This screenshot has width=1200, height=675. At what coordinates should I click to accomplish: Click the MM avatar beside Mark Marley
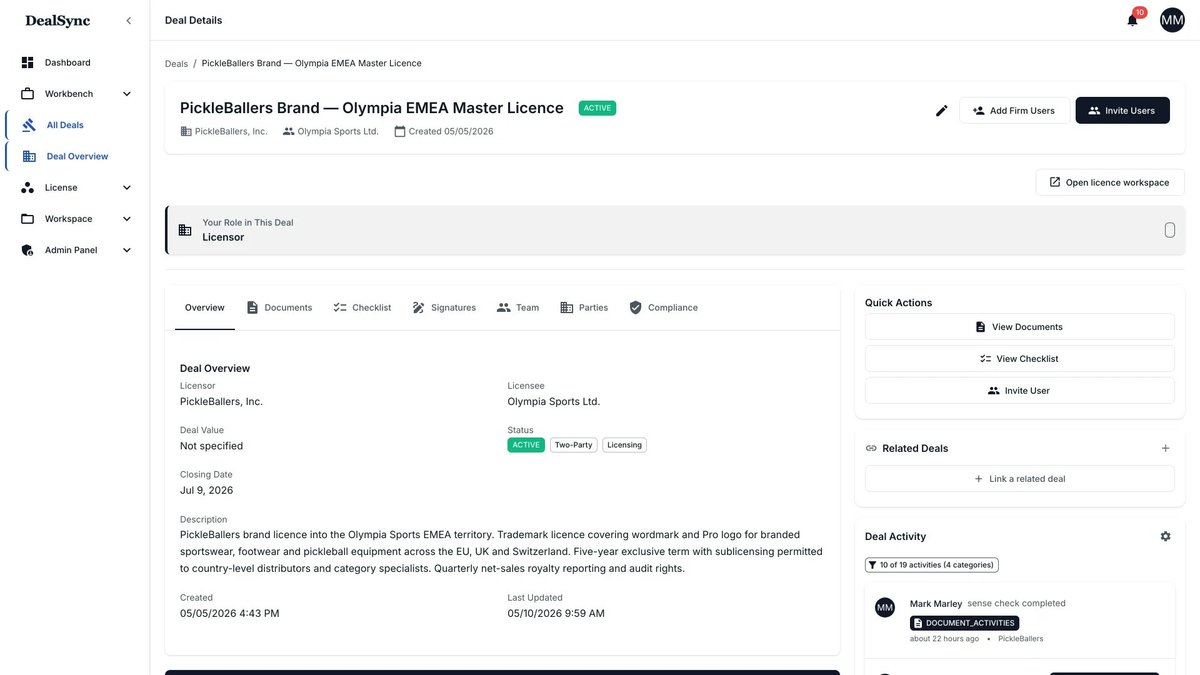tap(885, 608)
